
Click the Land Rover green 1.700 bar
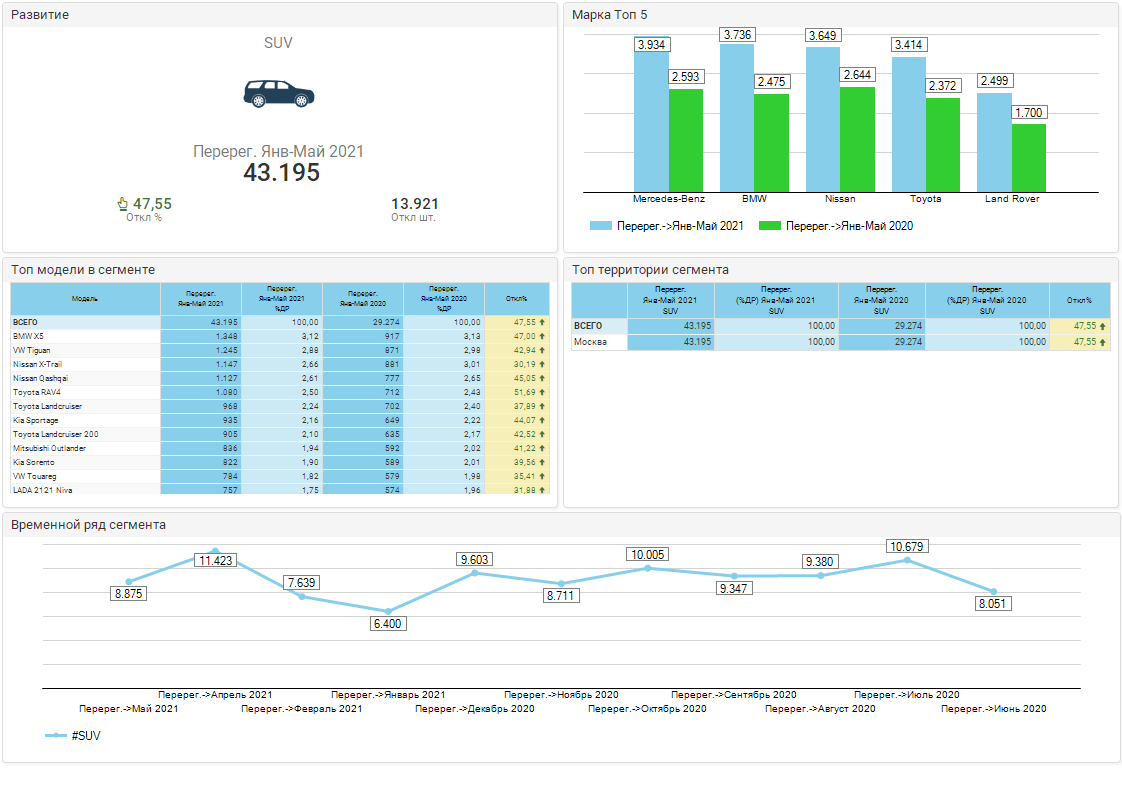pos(1028,157)
